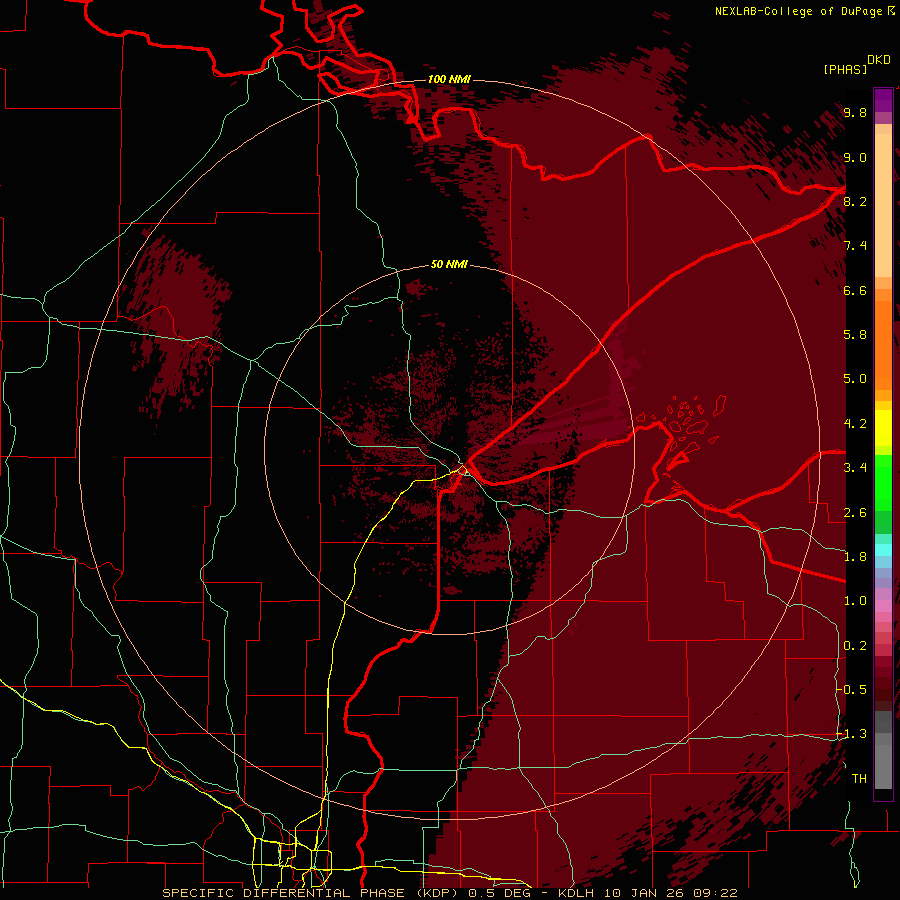
Task: Click the purple swatch atop the color bar
Action: [883, 101]
